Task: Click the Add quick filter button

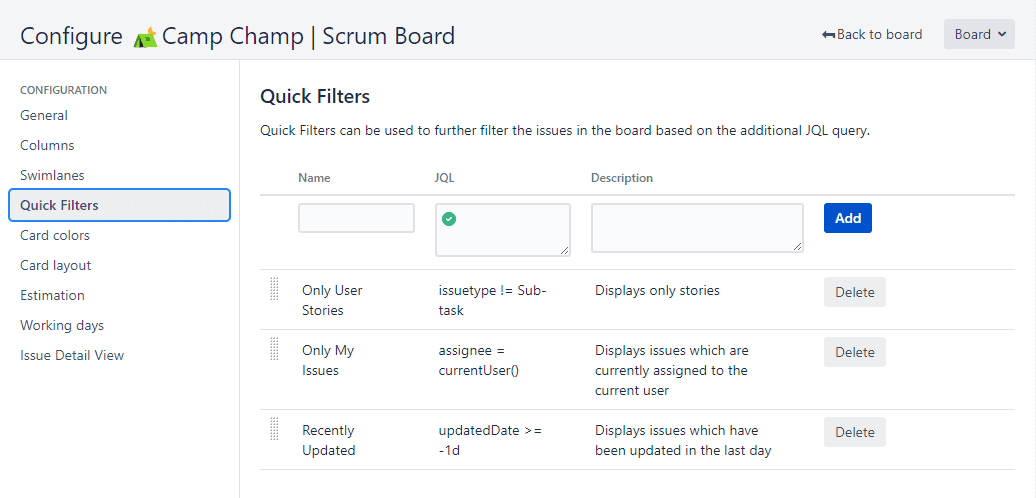Action: [848, 218]
